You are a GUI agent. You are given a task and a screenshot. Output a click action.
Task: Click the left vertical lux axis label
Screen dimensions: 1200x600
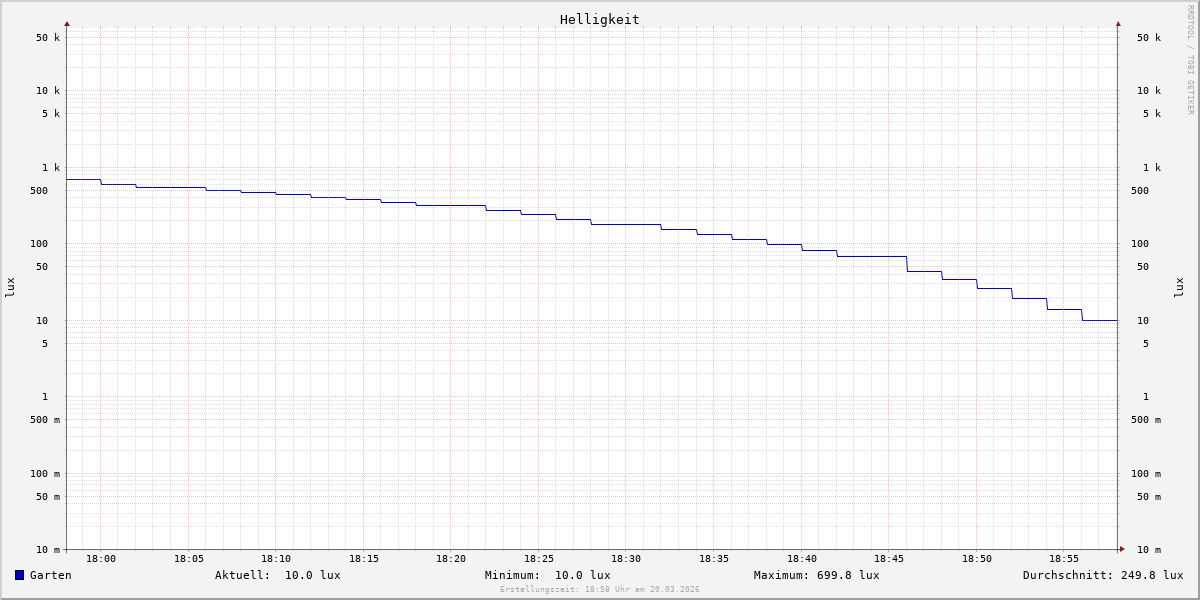tap(10, 288)
